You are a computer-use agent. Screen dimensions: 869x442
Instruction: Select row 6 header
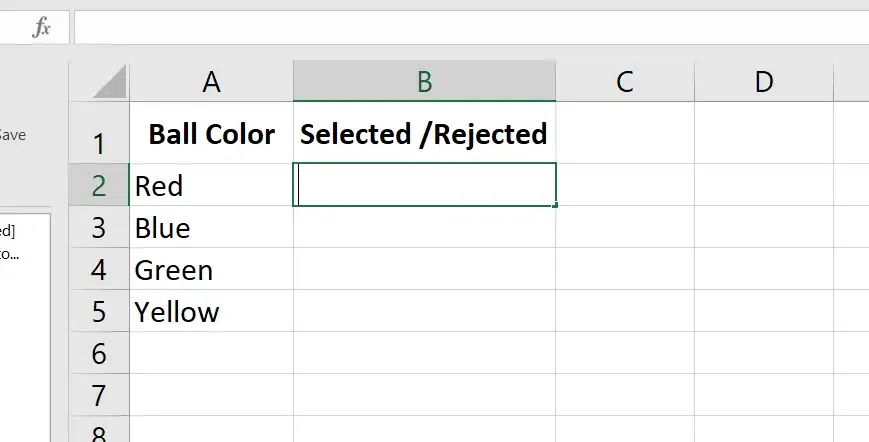[x=98, y=354]
